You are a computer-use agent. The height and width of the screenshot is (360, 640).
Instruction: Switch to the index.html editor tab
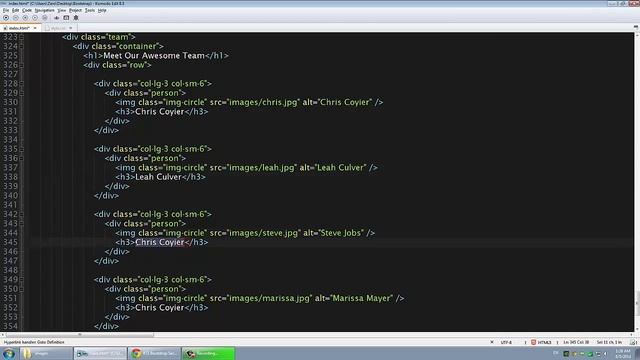pyautogui.click(x=19, y=28)
